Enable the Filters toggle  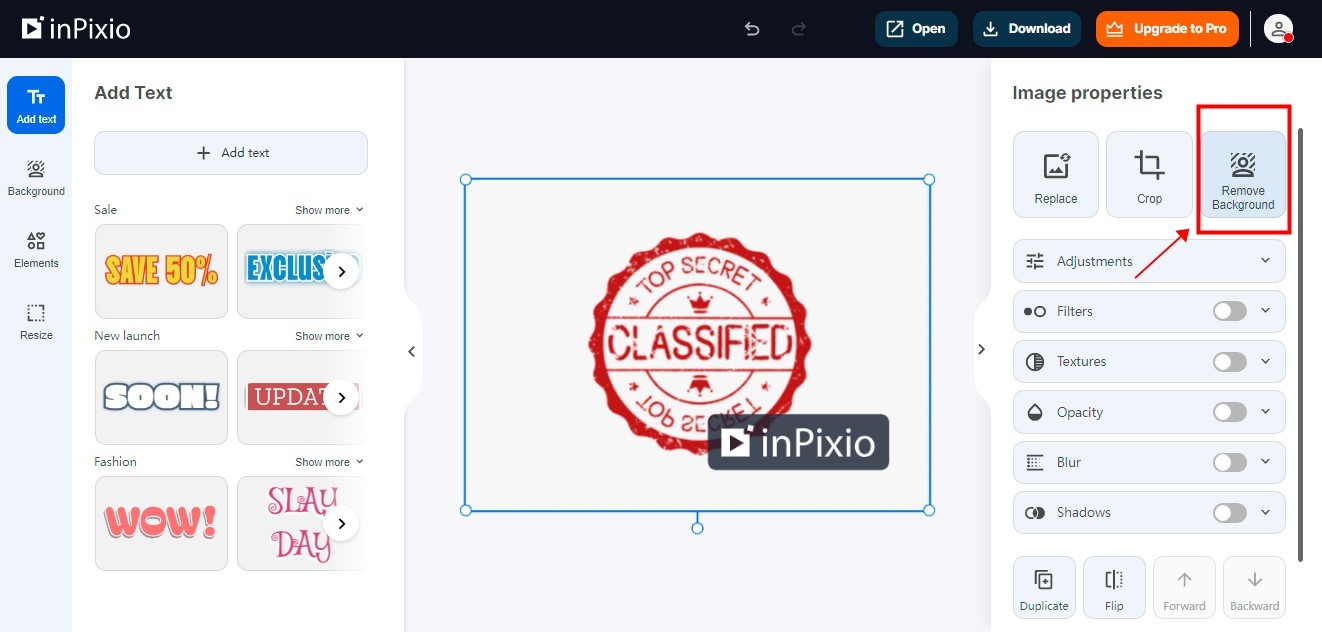[x=1230, y=311]
